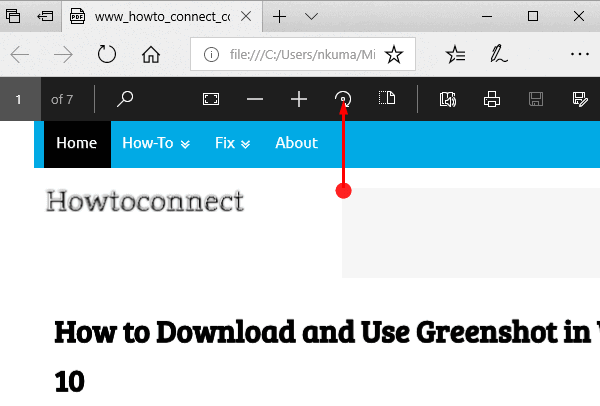Screen dimensions: 600x406
Task: Refresh the current page
Action: pos(107,54)
